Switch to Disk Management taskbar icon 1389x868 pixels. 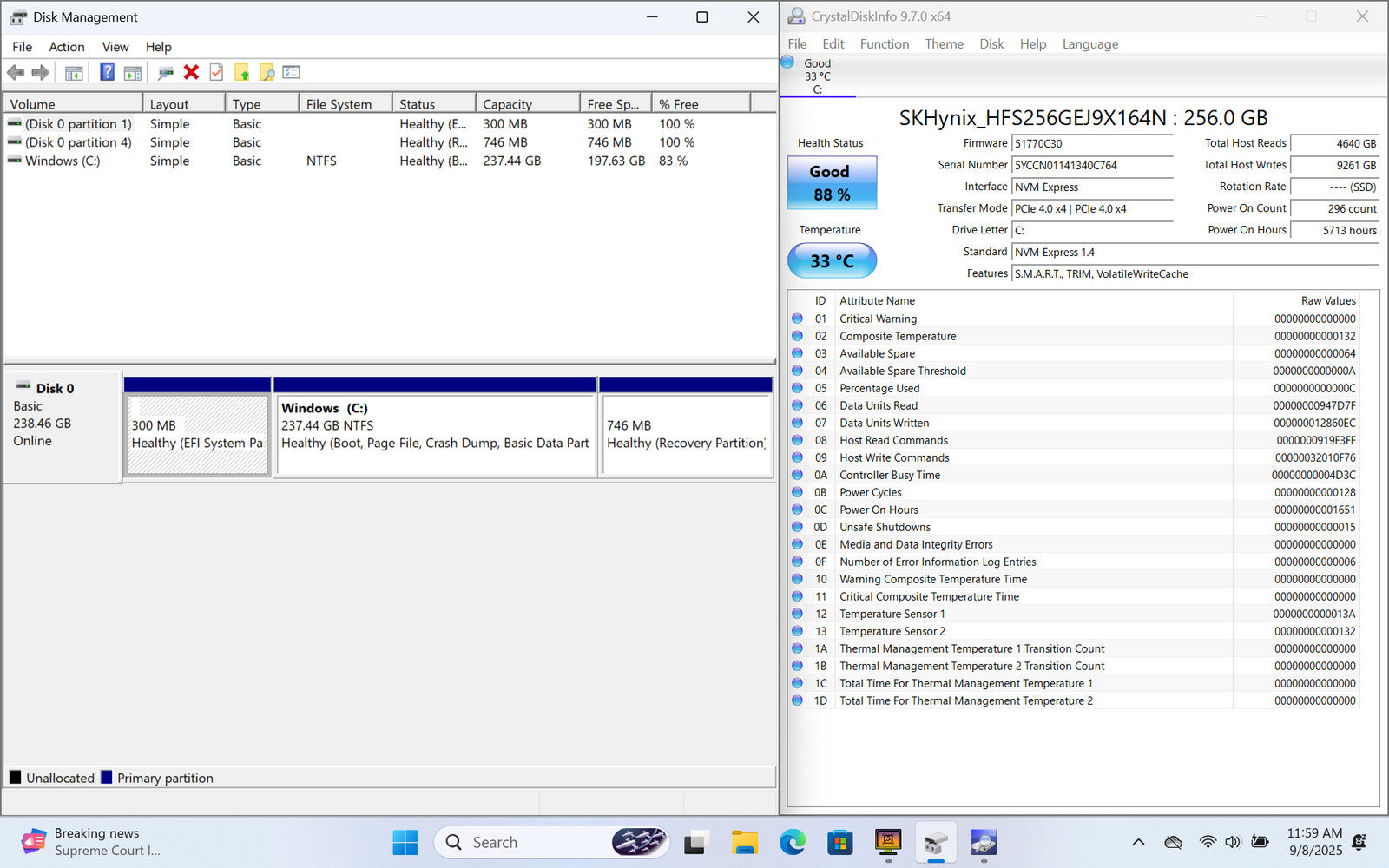(x=935, y=842)
